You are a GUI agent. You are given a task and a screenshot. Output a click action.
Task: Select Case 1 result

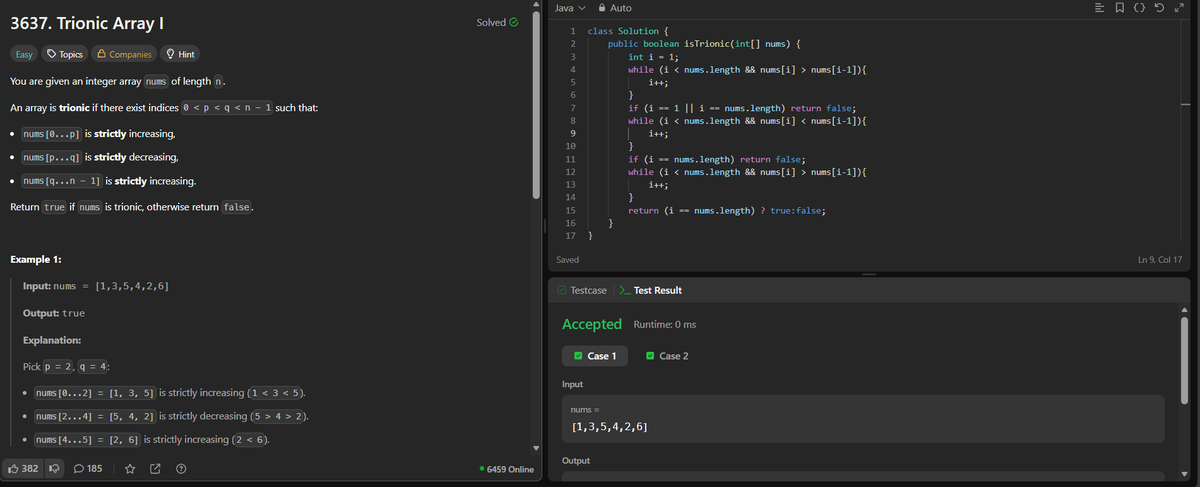(x=595, y=356)
